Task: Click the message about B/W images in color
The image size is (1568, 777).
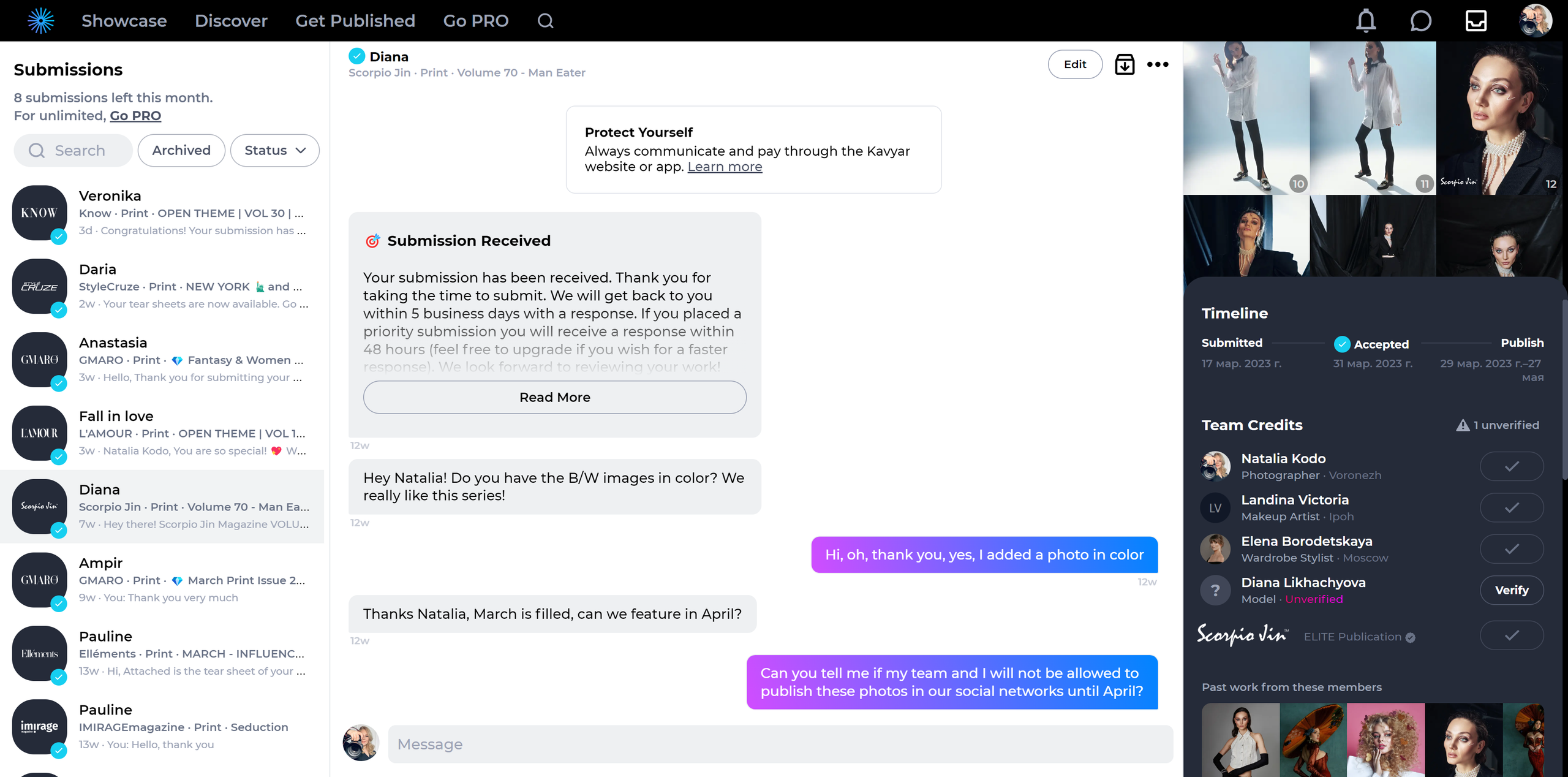Action: [x=555, y=487]
